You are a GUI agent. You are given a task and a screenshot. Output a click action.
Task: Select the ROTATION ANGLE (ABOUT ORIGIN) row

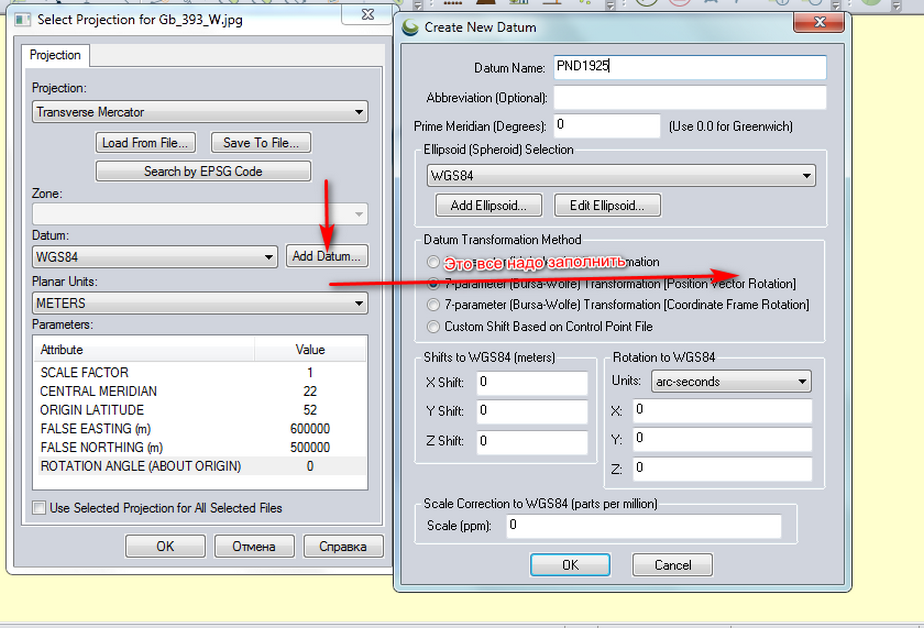point(200,466)
